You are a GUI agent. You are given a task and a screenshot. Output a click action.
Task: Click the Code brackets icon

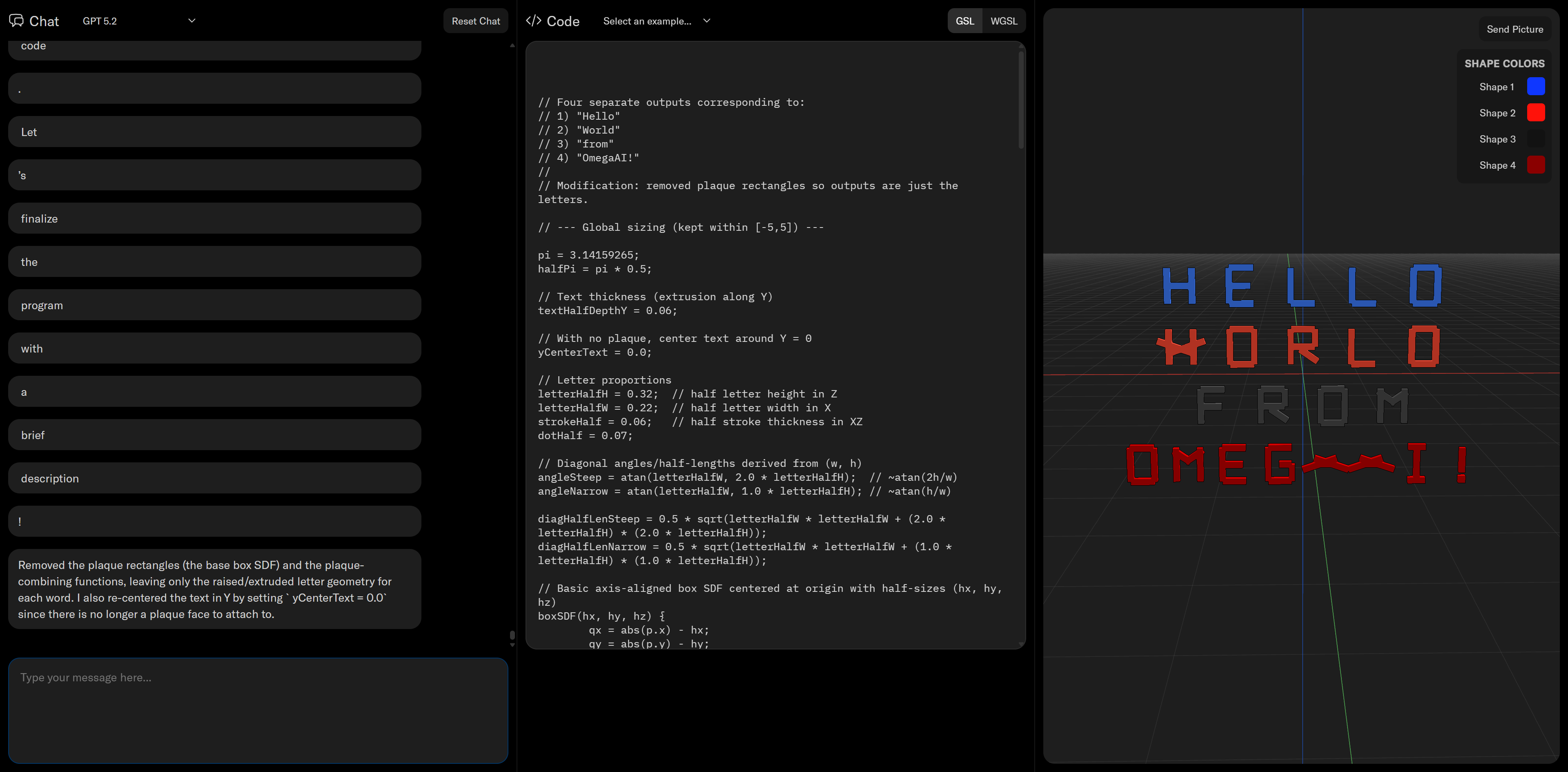click(533, 21)
